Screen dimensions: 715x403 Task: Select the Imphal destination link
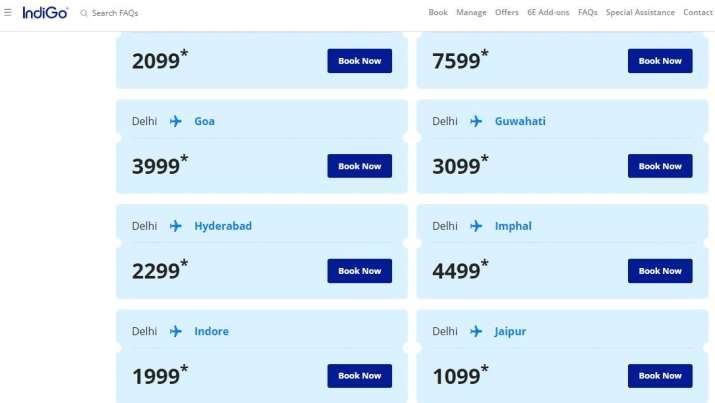click(513, 226)
